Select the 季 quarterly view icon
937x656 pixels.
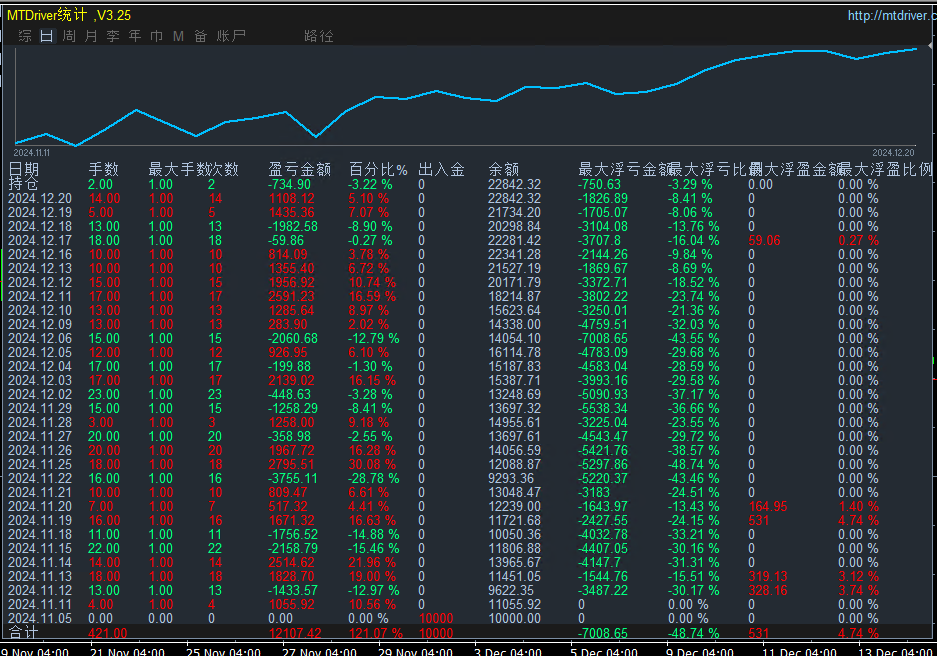tap(112, 35)
